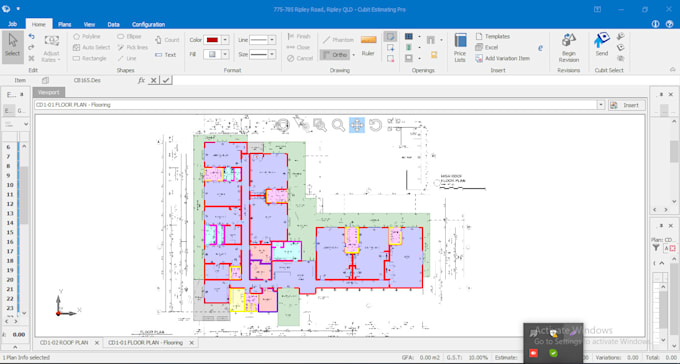Select the CD1-01 FLOOR PLAN - Flooring tab

click(x=145, y=343)
